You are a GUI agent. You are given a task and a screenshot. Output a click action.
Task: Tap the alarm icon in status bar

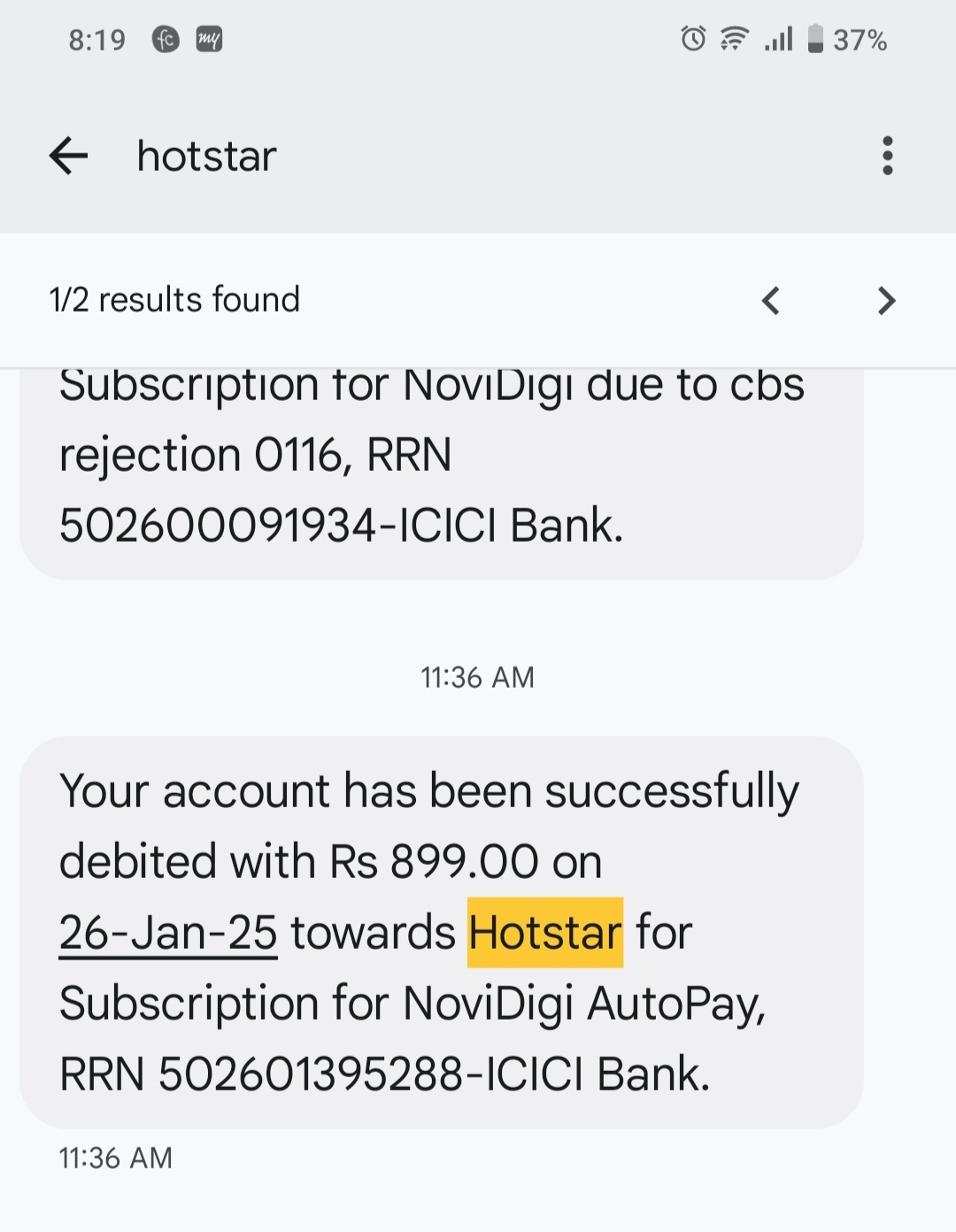[x=693, y=39]
